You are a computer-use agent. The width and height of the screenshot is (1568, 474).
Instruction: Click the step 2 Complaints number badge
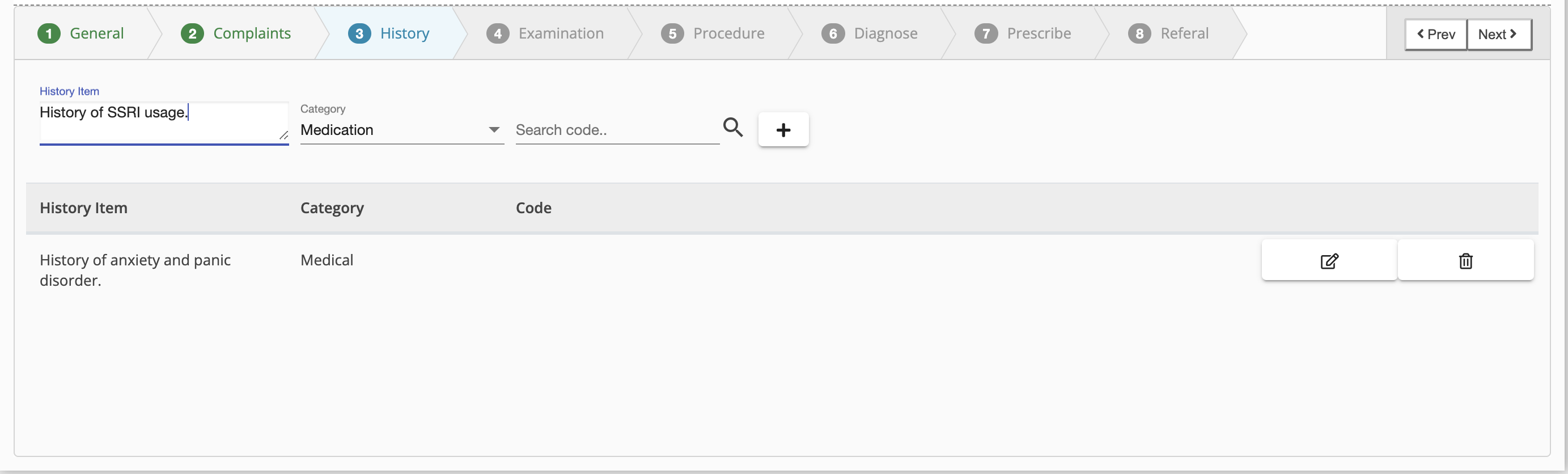(192, 33)
